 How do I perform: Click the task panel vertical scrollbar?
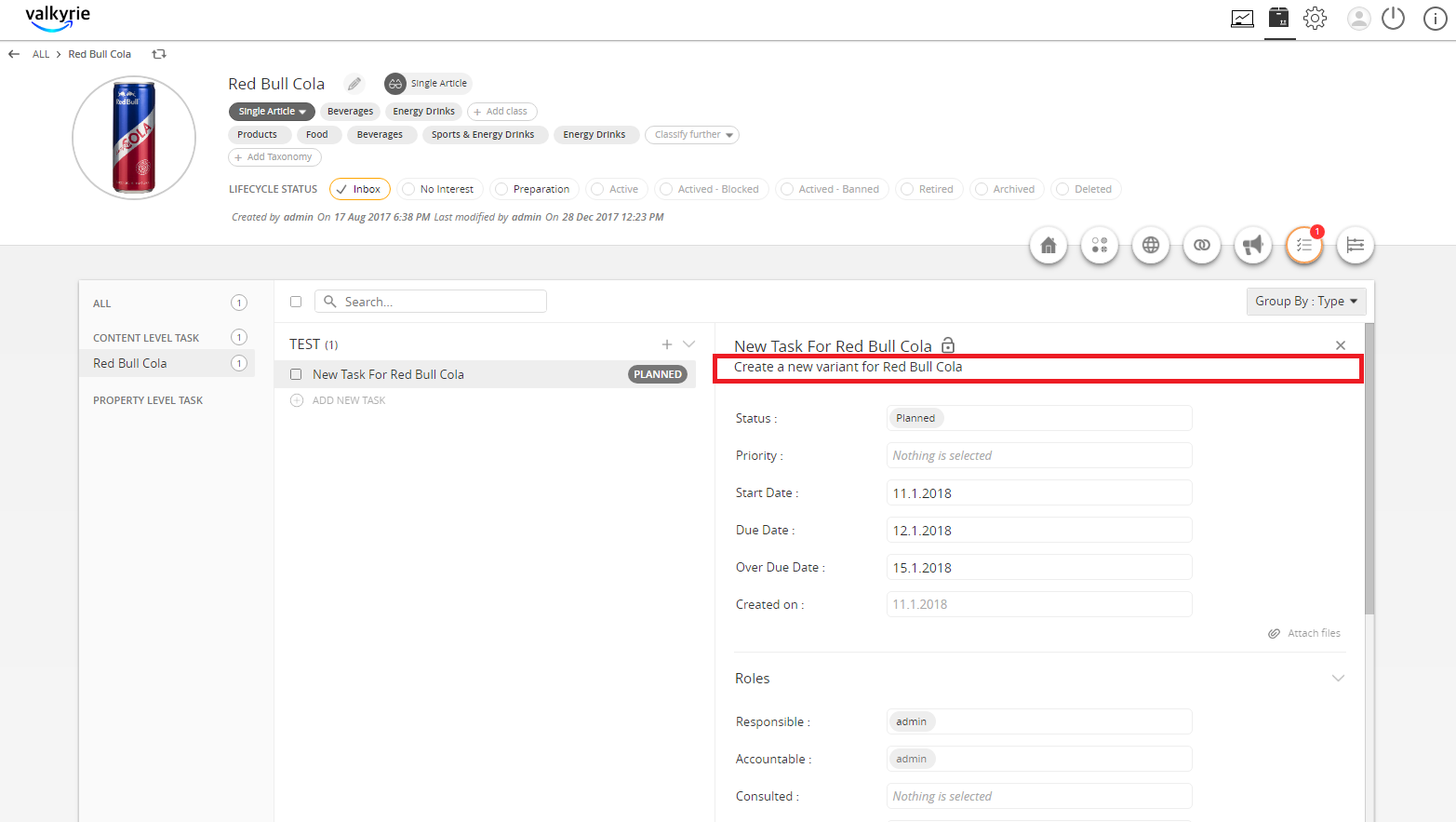coord(1369,468)
